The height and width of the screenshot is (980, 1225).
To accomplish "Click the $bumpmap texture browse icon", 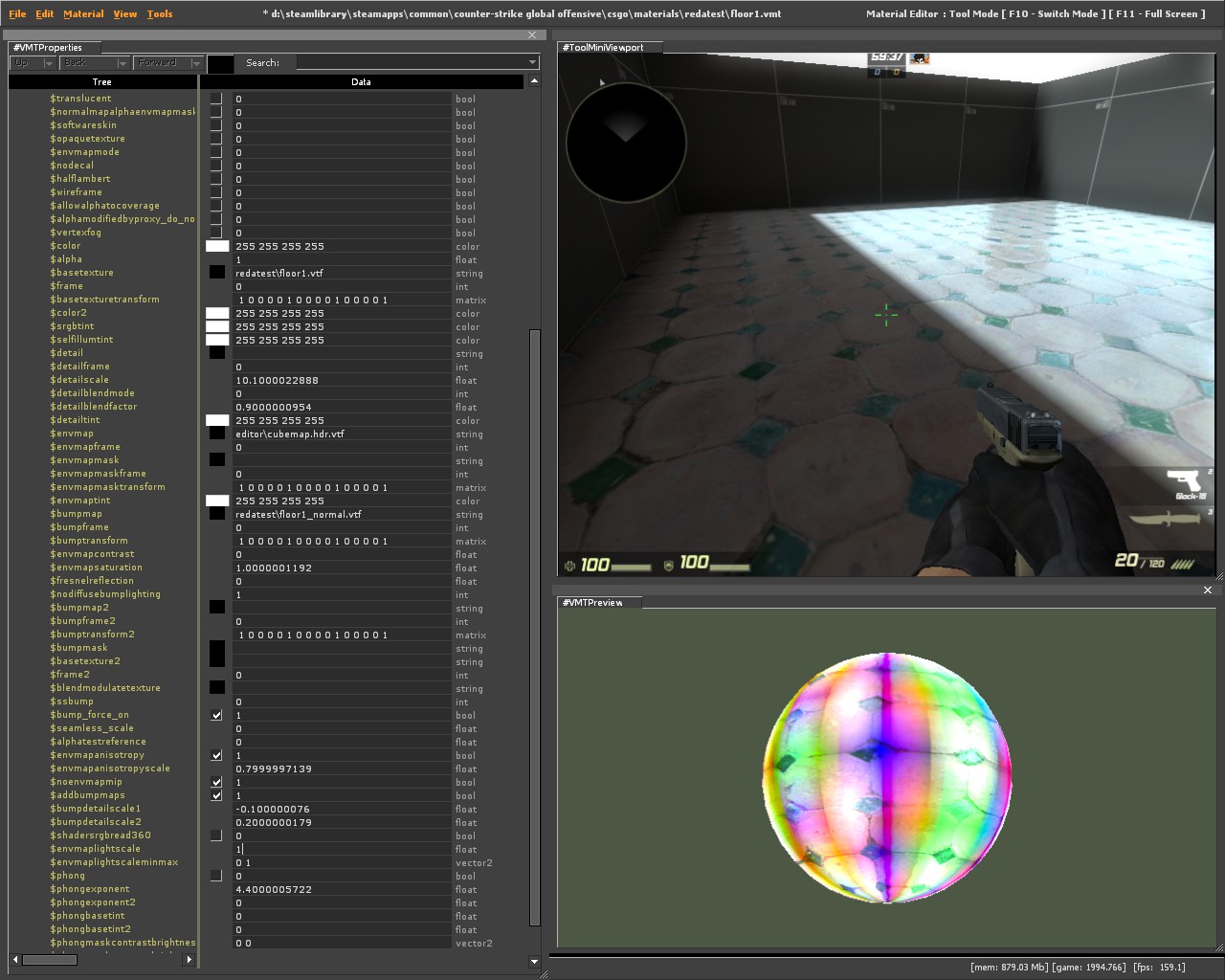I will coord(217,514).
